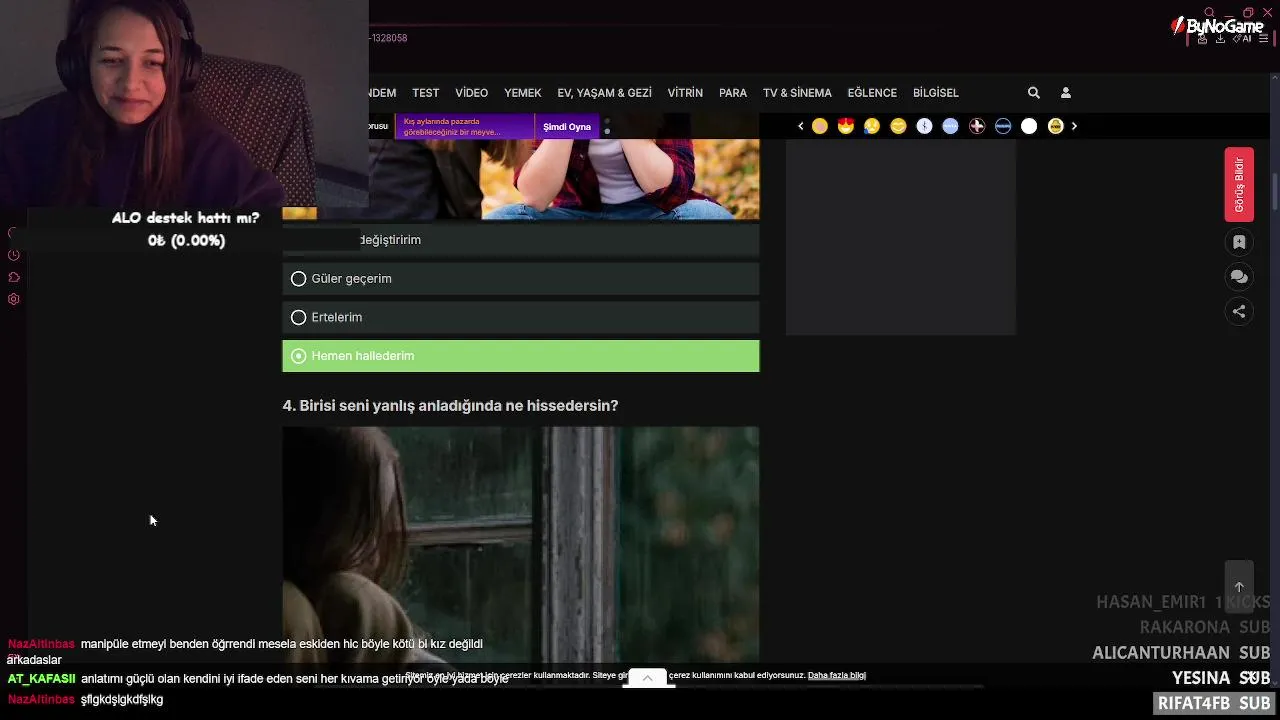Click the browser search magnifier in title bar
The image size is (1280, 720).
(x=1209, y=12)
